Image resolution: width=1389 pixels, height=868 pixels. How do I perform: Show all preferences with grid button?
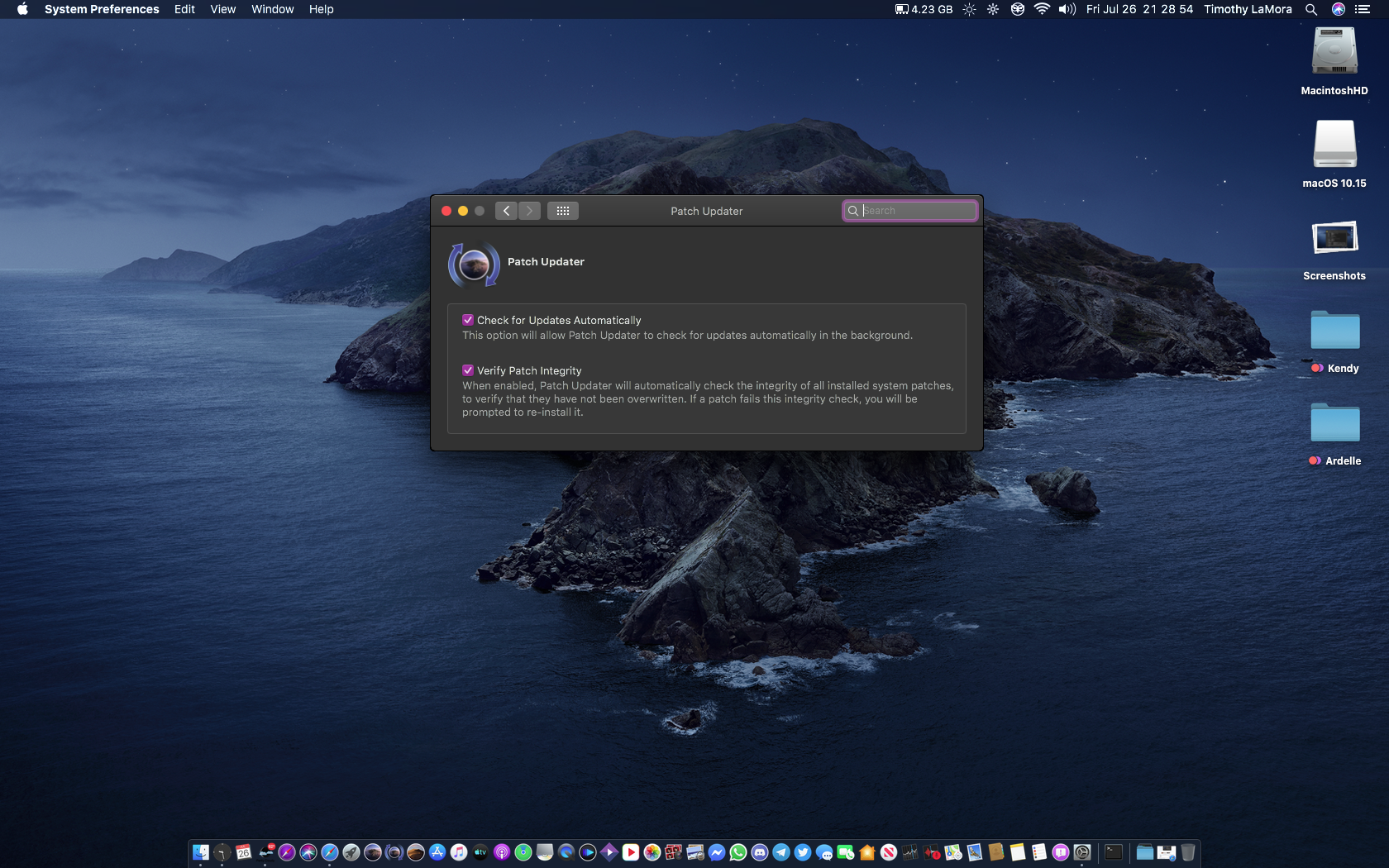(x=563, y=211)
